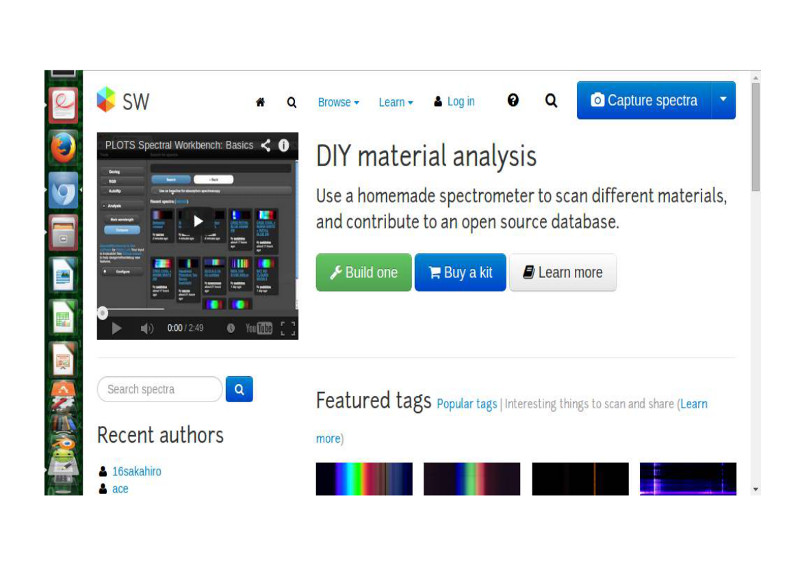Share the video using the share icon
800x565 pixels.
(x=266, y=145)
